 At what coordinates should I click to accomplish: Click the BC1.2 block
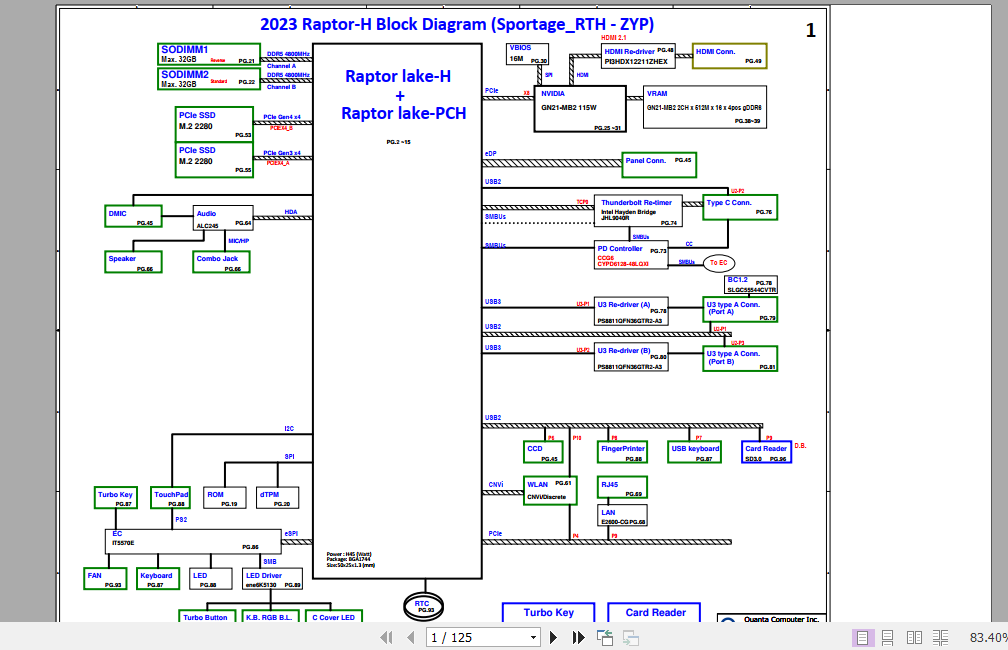coord(752,285)
